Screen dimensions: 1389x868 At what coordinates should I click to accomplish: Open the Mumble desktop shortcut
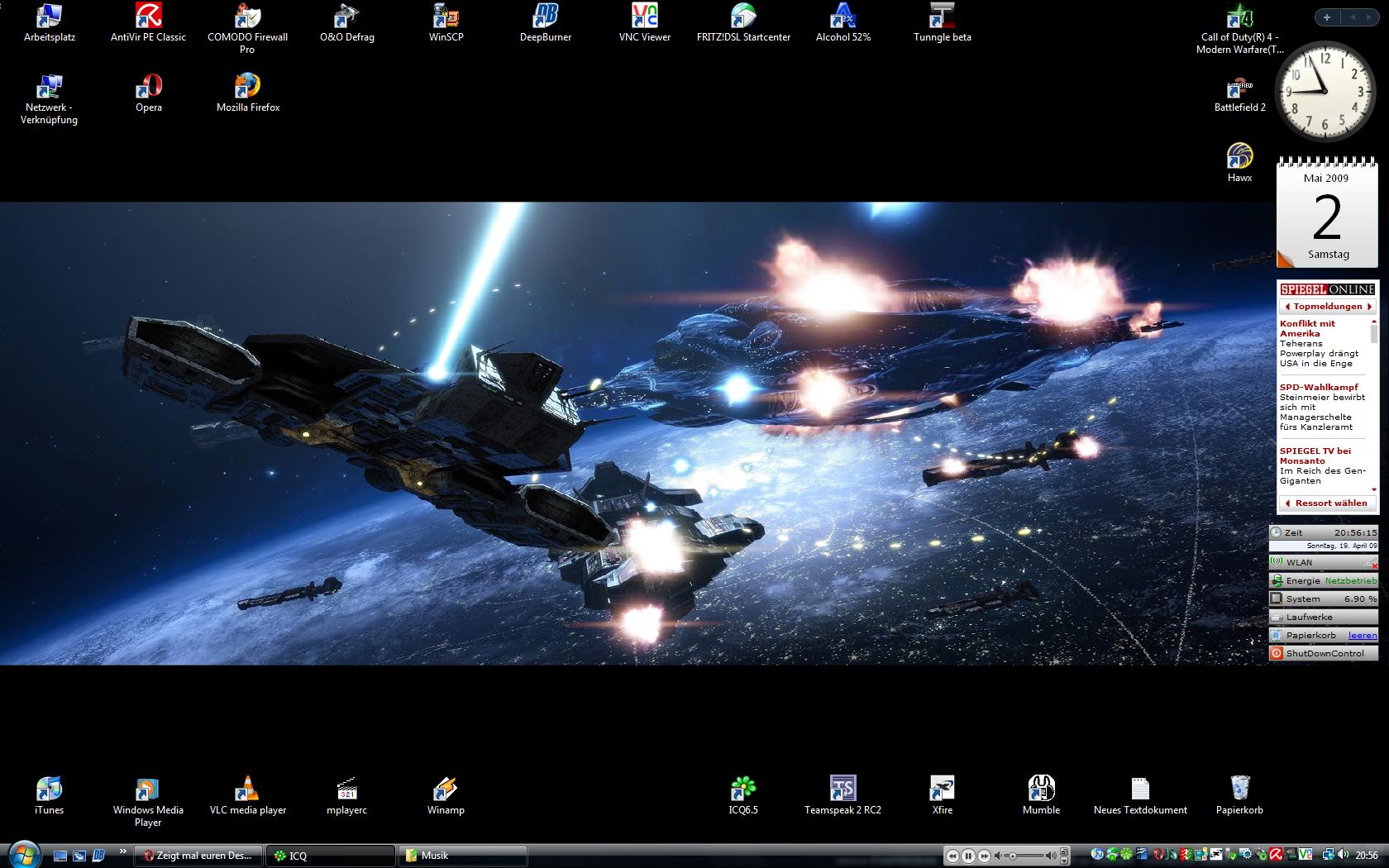[x=1042, y=795]
